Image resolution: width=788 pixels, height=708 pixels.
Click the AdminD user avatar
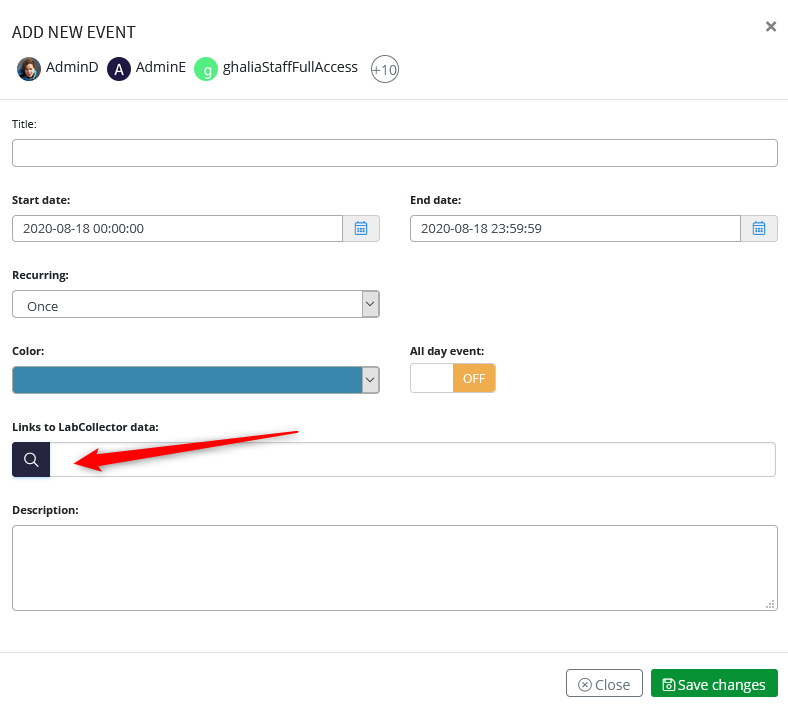tap(29, 69)
